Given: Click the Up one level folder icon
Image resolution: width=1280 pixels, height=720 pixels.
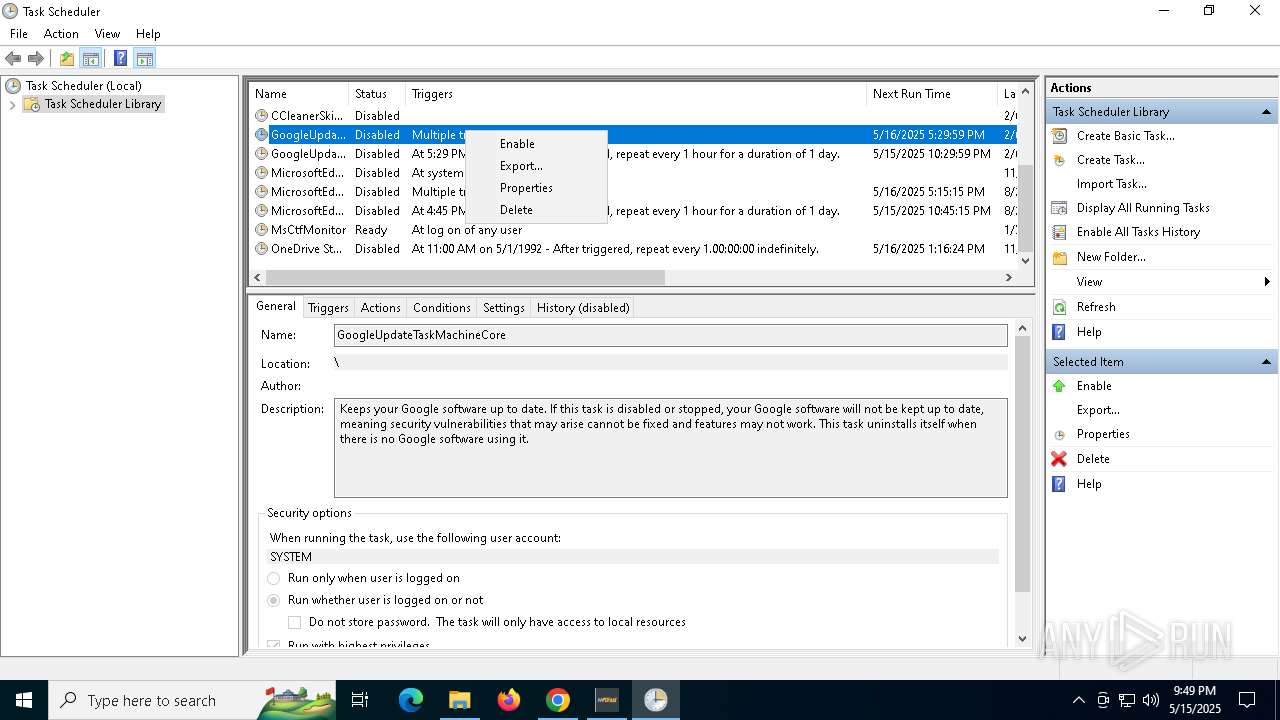Looking at the screenshot, I should [67, 58].
